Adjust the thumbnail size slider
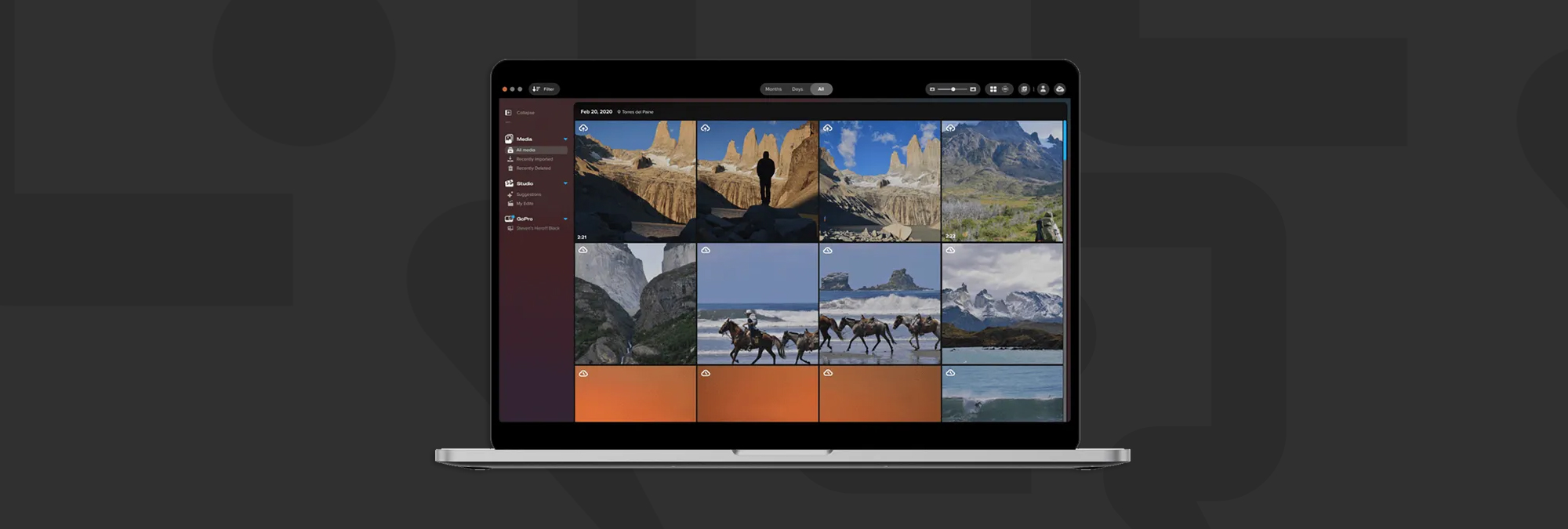Screen dimensions: 1568x529 coord(953,89)
